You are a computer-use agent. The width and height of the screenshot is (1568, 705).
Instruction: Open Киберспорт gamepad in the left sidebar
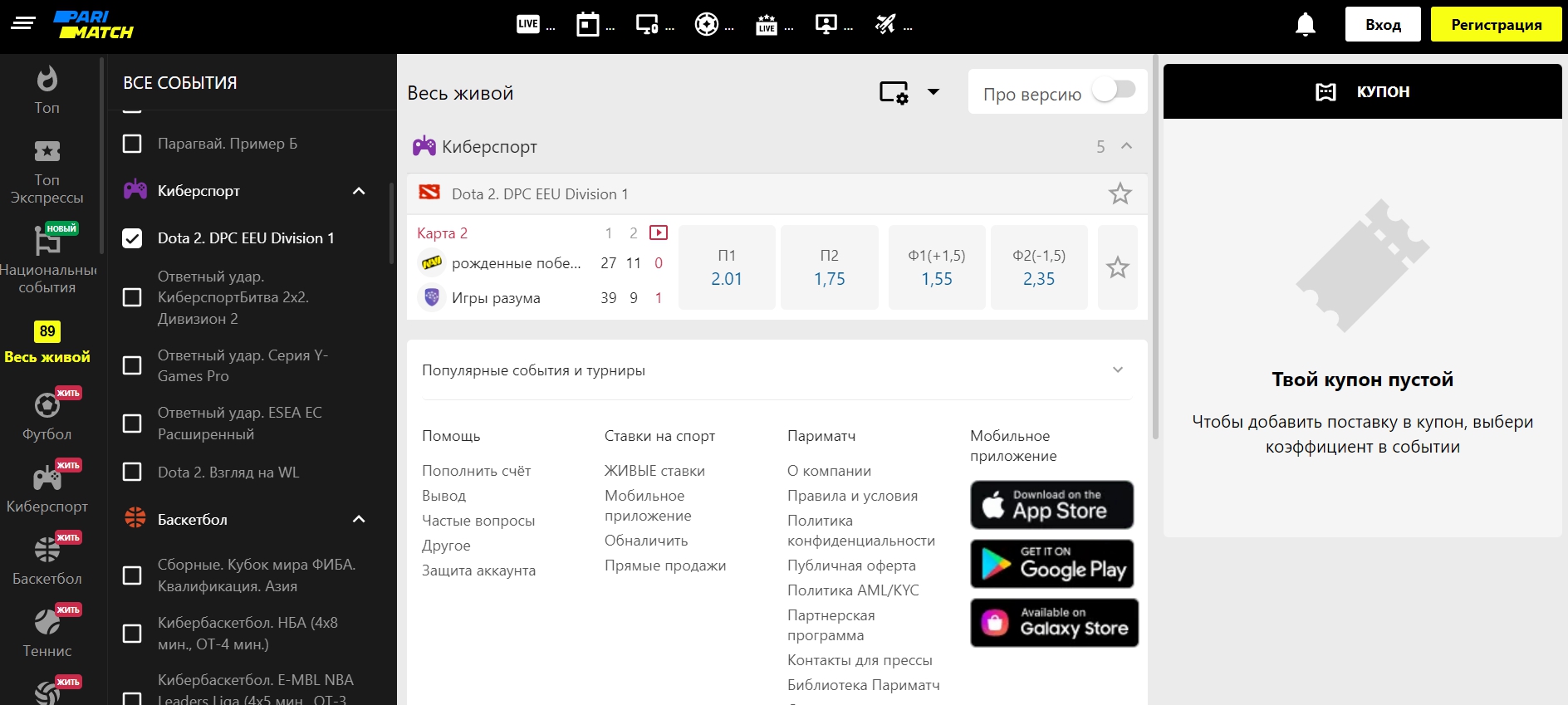[x=47, y=487]
